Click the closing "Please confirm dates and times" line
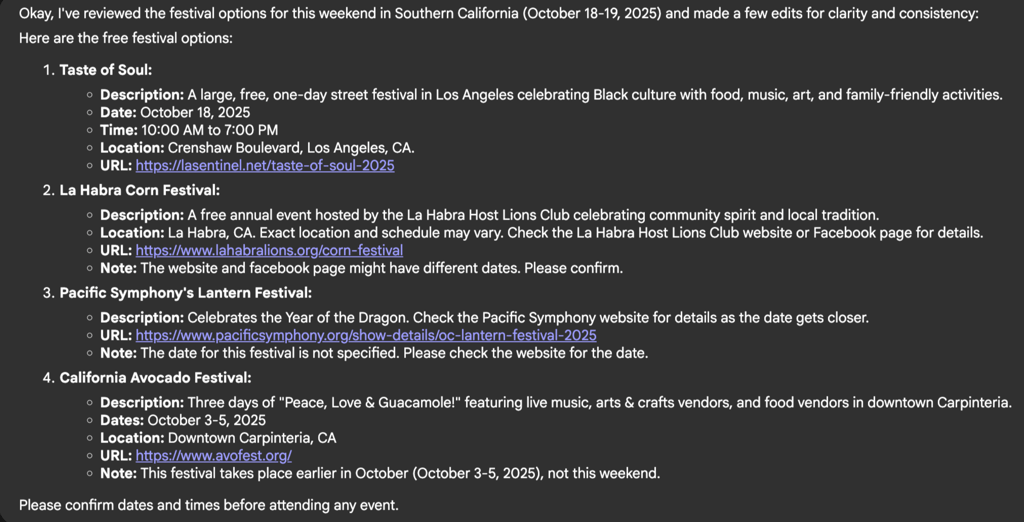Image resolution: width=1024 pixels, height=522 pixels. pyautogui.click(x=208, y=505)
